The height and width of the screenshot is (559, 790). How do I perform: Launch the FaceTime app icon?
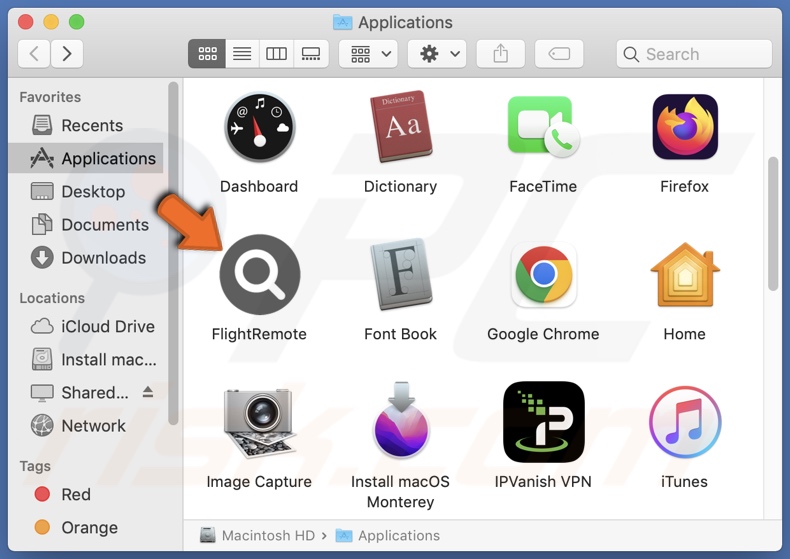click(543, 126)
